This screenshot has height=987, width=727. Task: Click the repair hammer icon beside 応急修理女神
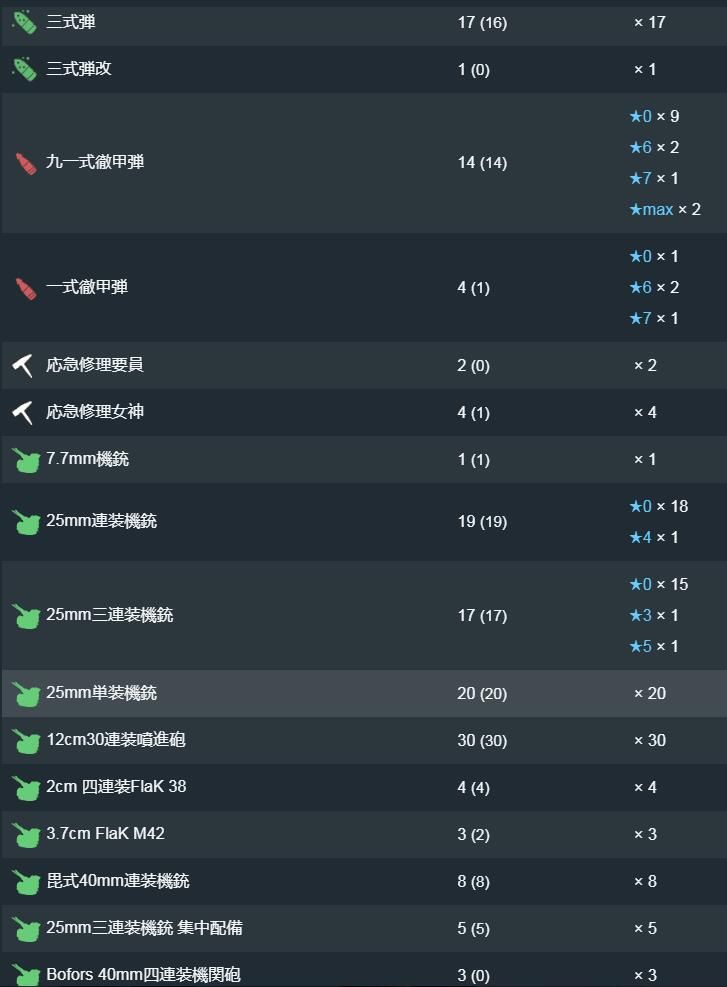[23, 412]
